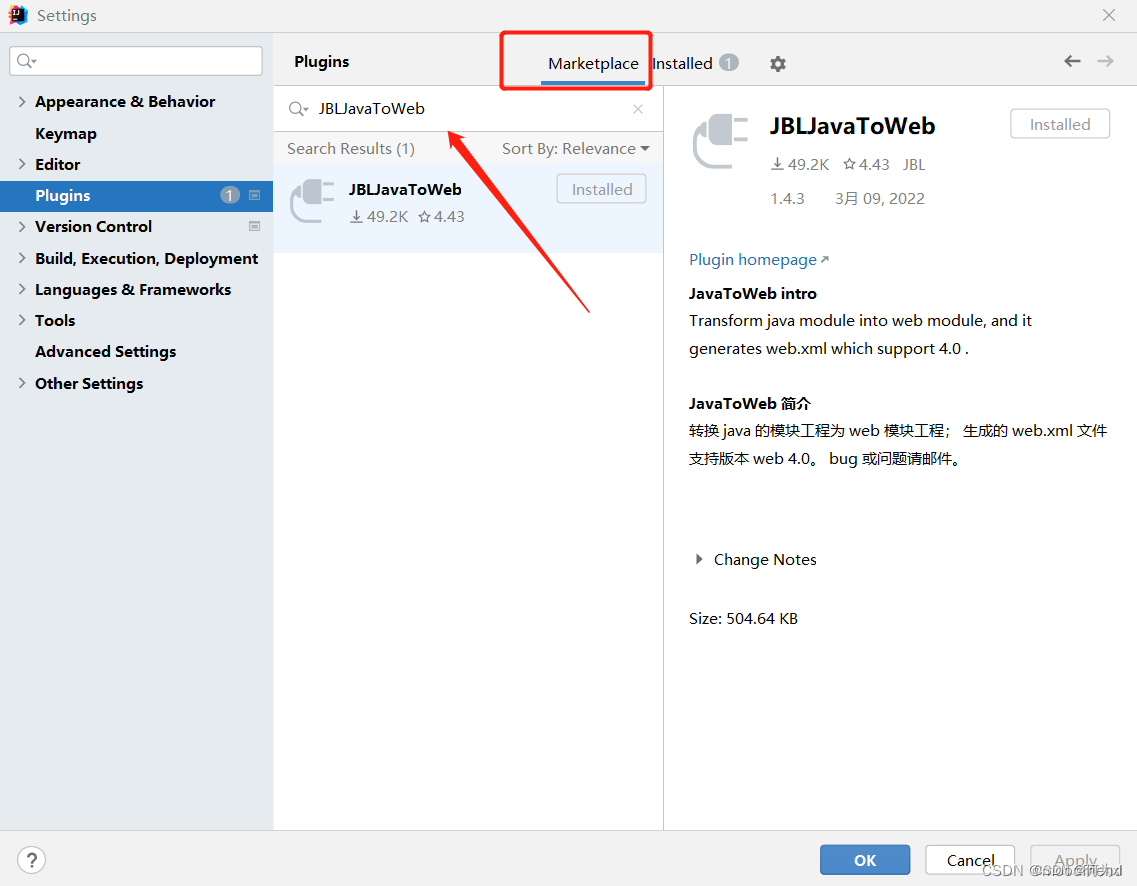This screenshot has height=886, width=1137.
Task: Click the Apply button
Action: click(x=1075, y=860)
